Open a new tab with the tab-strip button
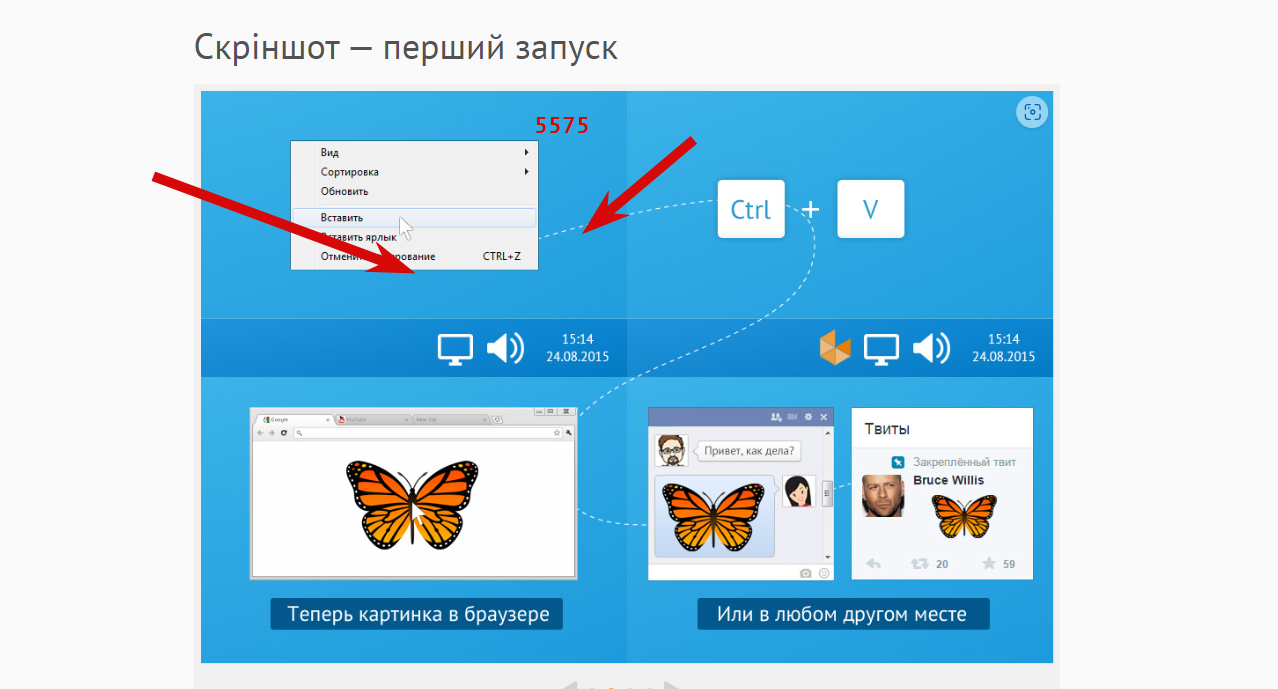This screenshot has height=689, width=1278. point(497,420)
